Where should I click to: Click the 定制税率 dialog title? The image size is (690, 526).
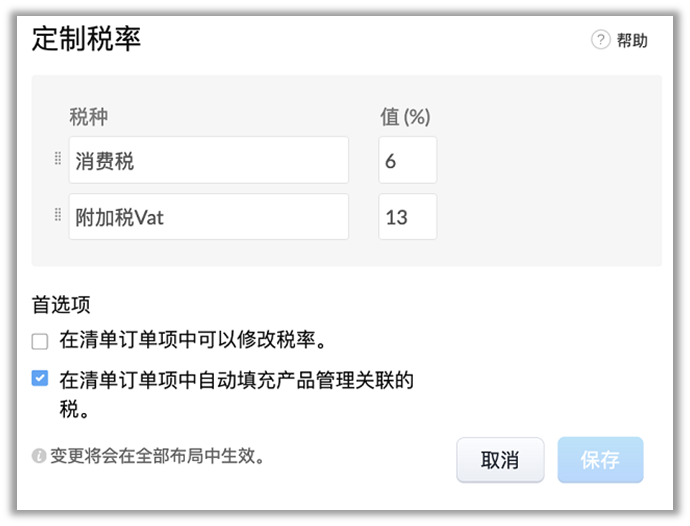pyautogui.click(x=87, y=39)
